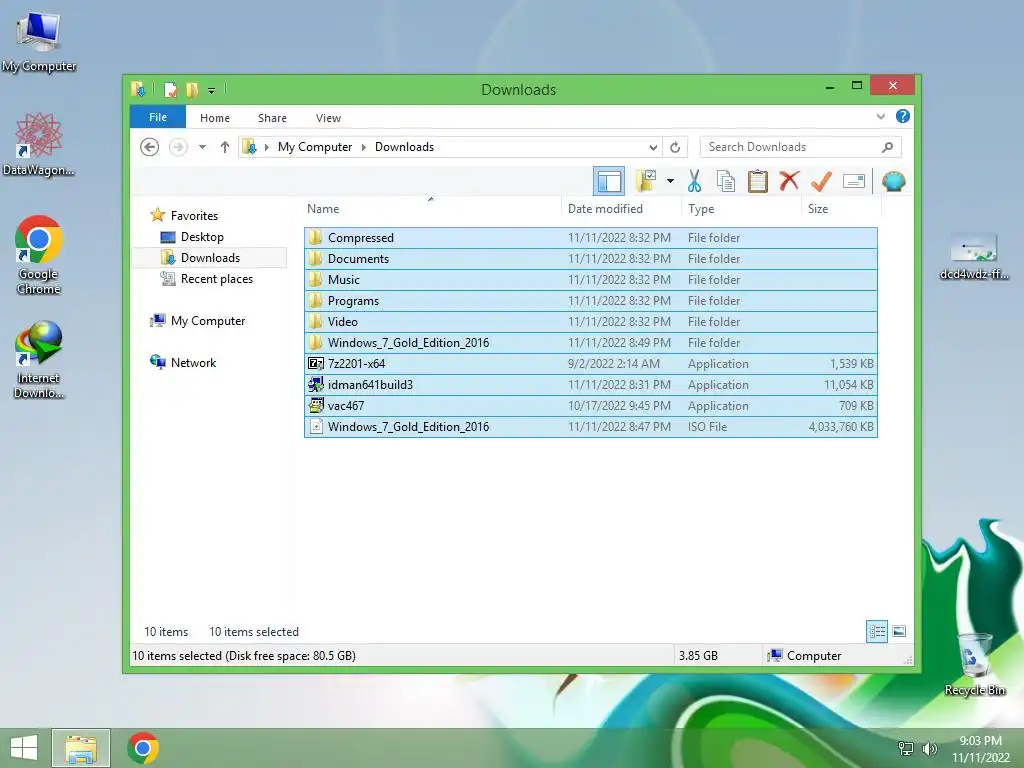Viewport: 1024px width, 768px height.
Task: Open the shell globe icon in toolbar
Action: click(893, 181)
